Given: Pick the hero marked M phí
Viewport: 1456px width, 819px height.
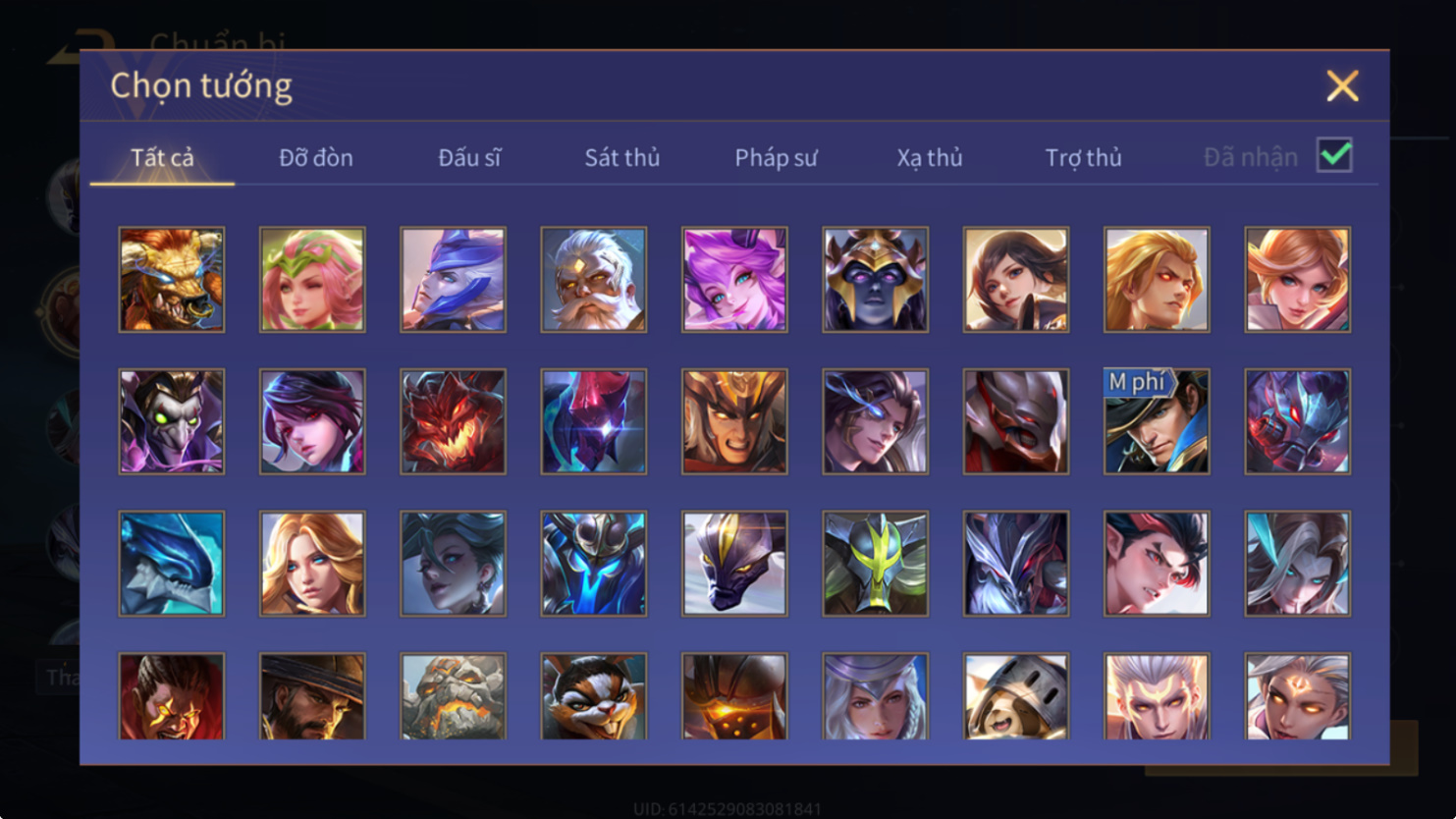Looking at the screenshot, I should [1157, 421].
